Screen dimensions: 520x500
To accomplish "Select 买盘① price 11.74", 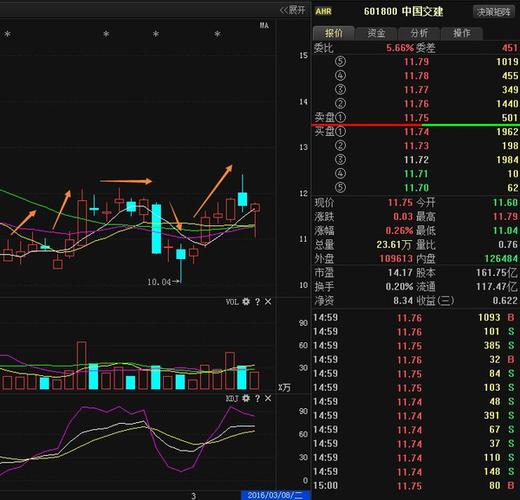I will (416, 132).
